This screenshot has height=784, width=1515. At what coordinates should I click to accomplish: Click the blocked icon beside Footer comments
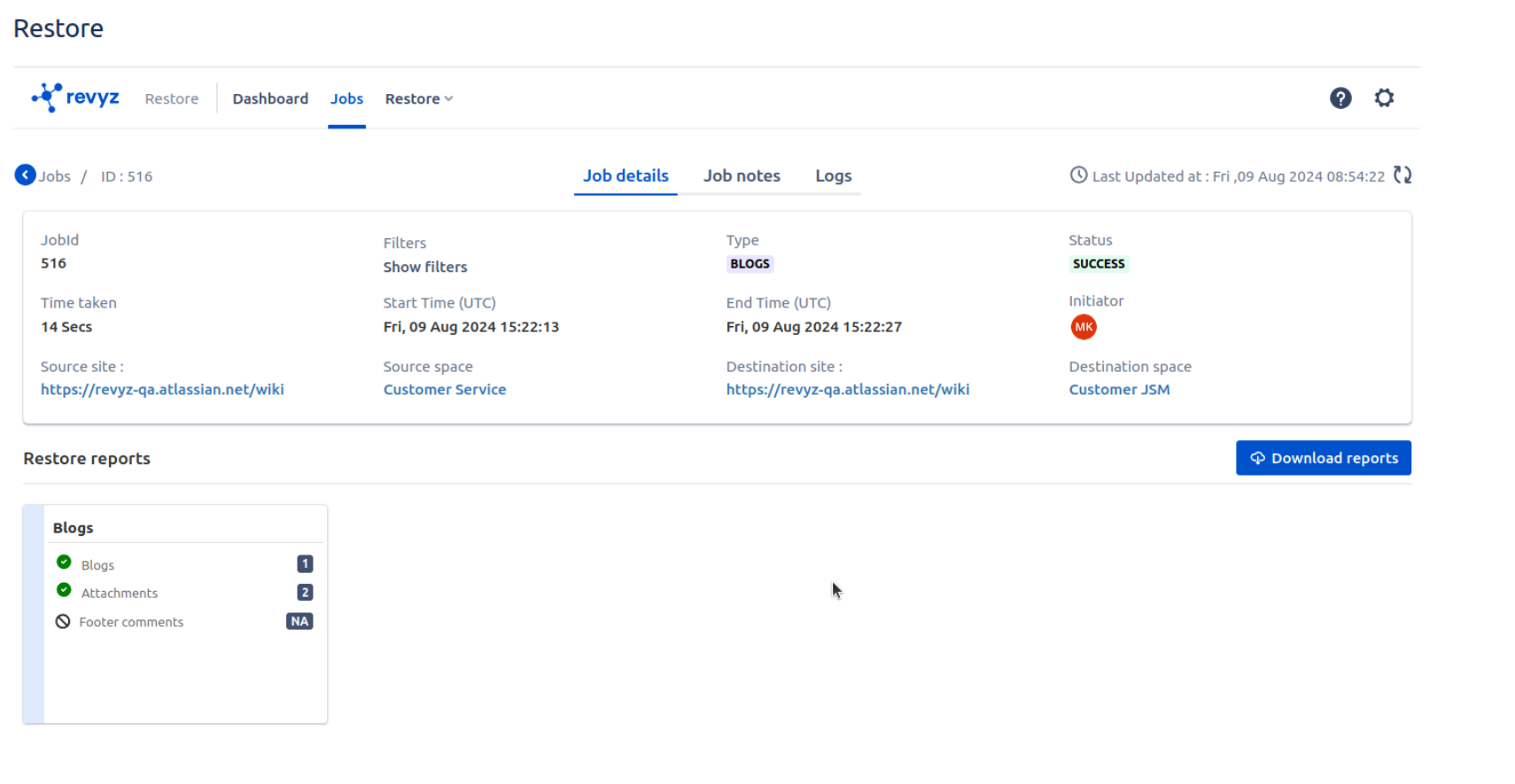coord(63,622)
